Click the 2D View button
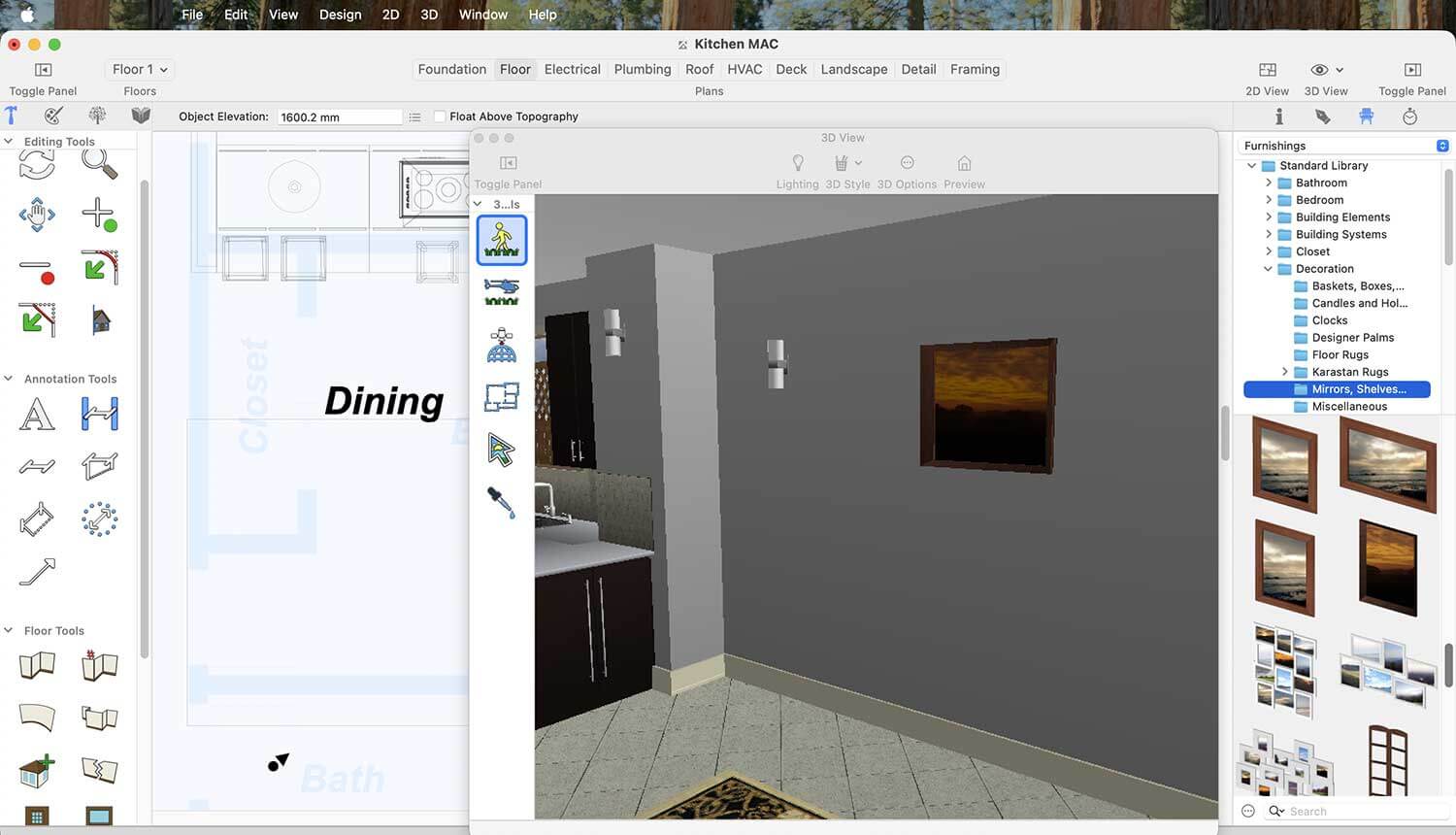Screen dimensions: 1456x835 tap(1267, 70)
